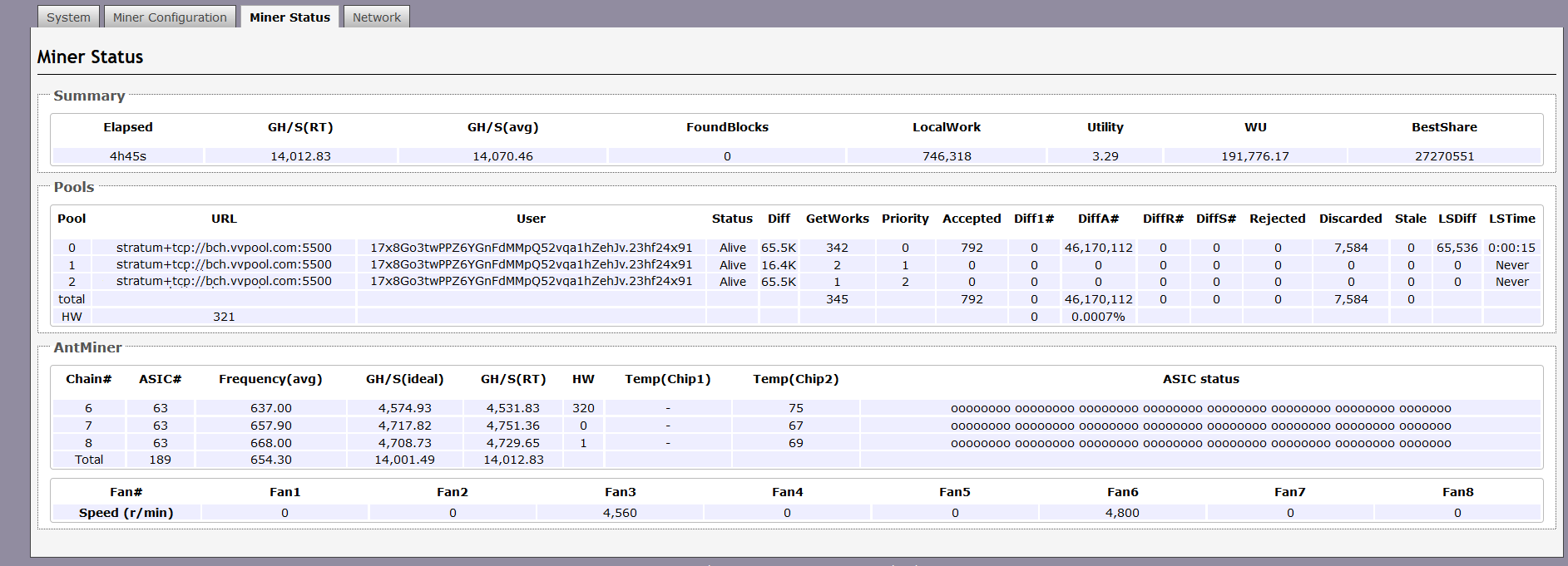Click the GH/S(avg) value 14,070.46

click(x=502, y=156)
